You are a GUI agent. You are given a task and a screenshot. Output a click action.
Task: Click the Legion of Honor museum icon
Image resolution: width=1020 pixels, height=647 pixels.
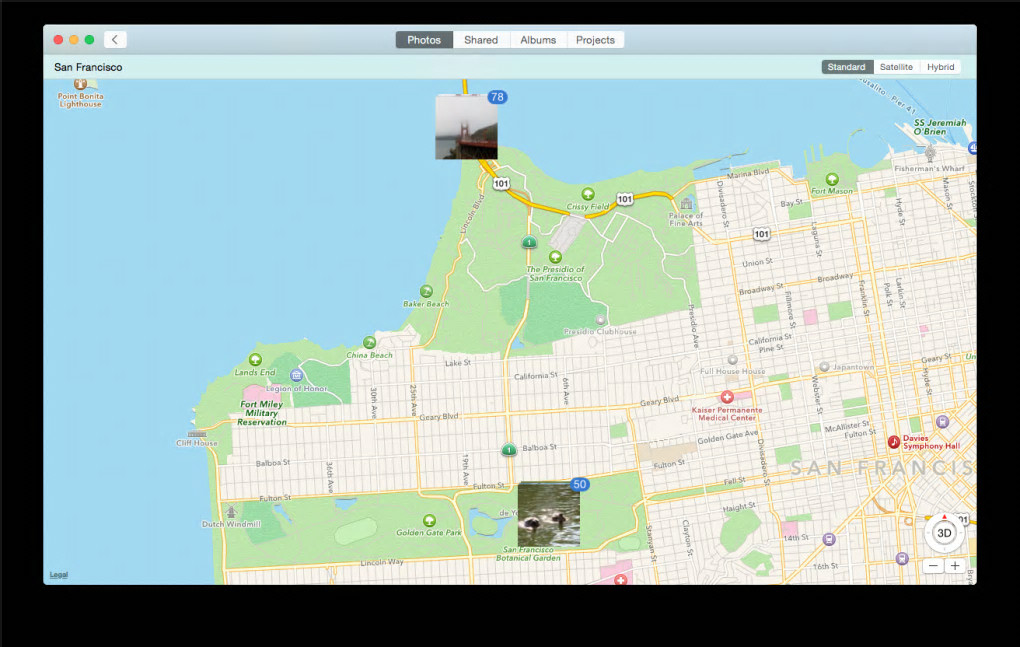tap(297, 375)
